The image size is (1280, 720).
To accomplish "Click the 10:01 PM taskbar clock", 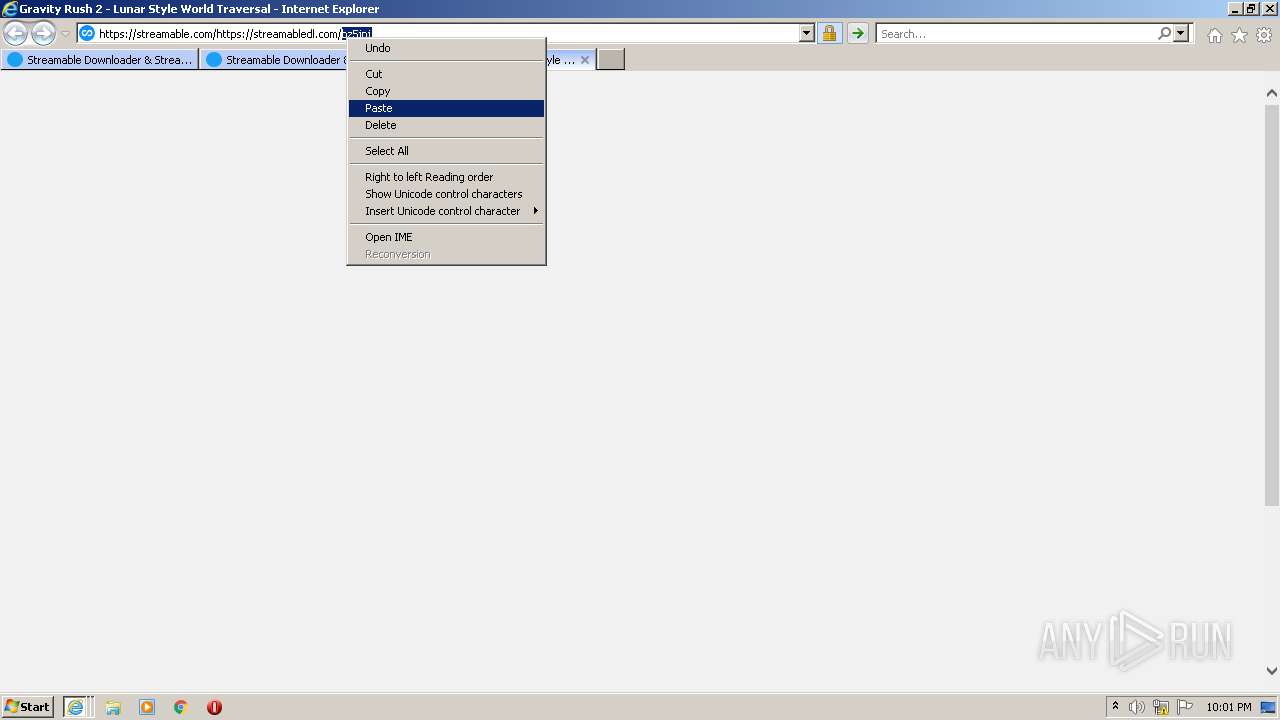I will pyautogui.click(x=1229, y=707).
